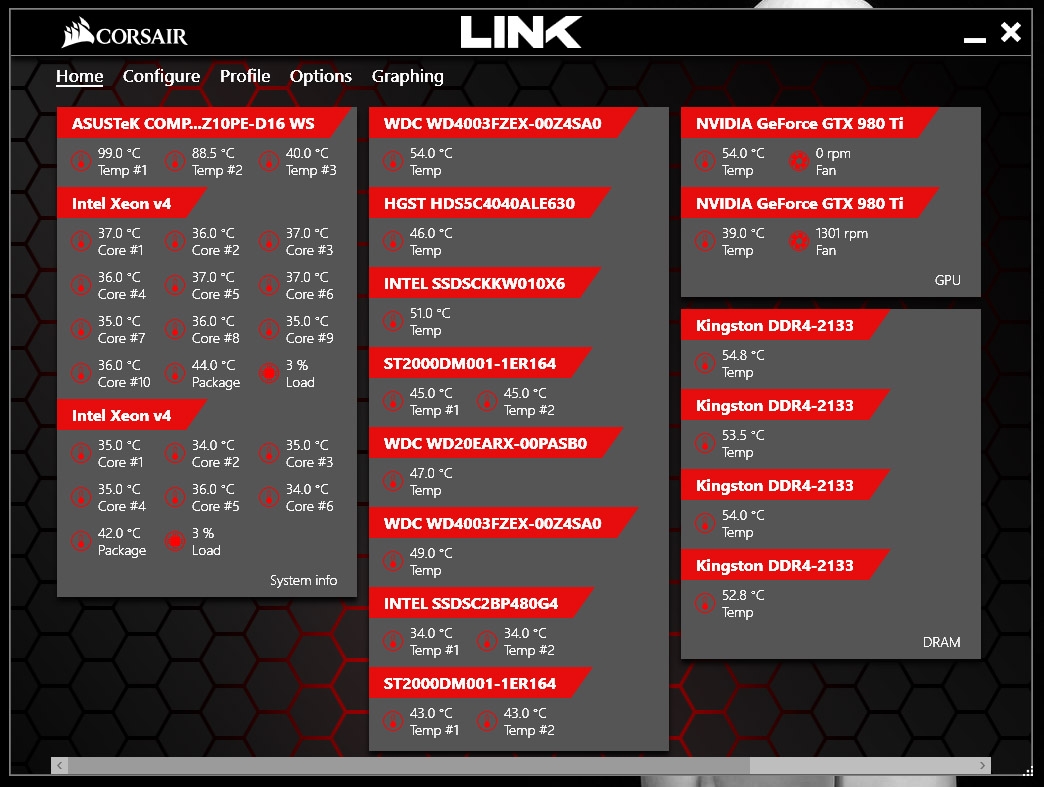The height and width of the screenshot is (787, 1044).
Task: Click the first WD4003FZEX 54.0 °C temp icon
Action: click(393, 161)
